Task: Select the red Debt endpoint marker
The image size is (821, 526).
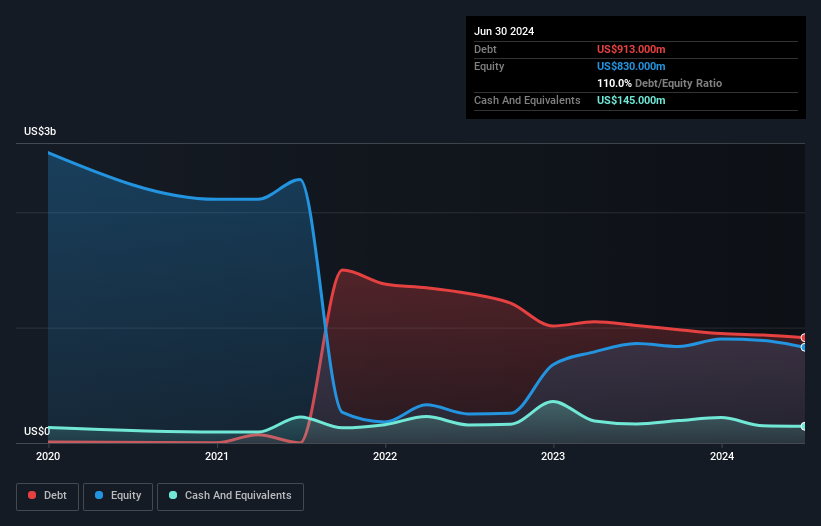Action: [804, 338]
